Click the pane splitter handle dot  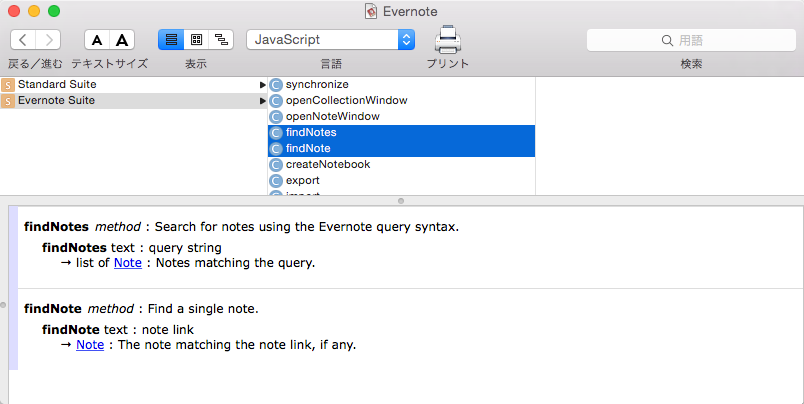401,201
